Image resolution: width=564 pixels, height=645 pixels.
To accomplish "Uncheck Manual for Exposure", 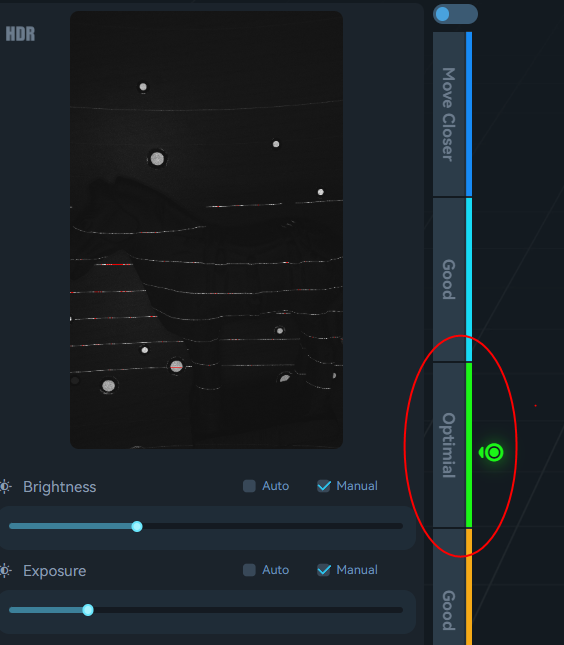I will tap(324, 570).
